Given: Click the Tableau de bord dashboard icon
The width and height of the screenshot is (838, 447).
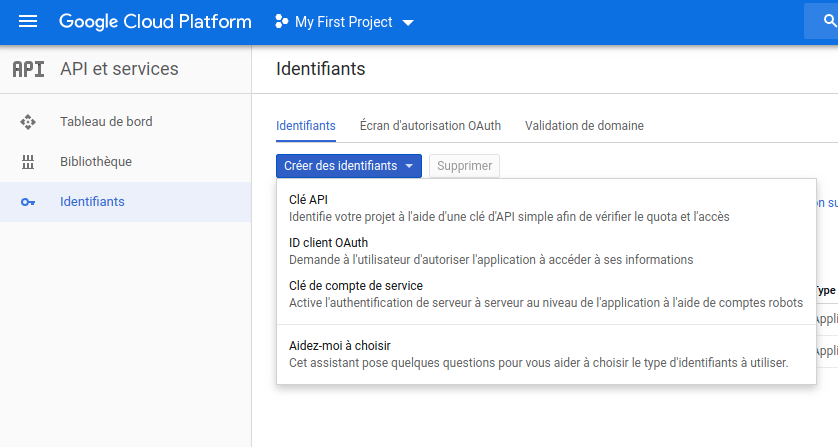Looking at the screenshot, I should click(x=28, y=122).
